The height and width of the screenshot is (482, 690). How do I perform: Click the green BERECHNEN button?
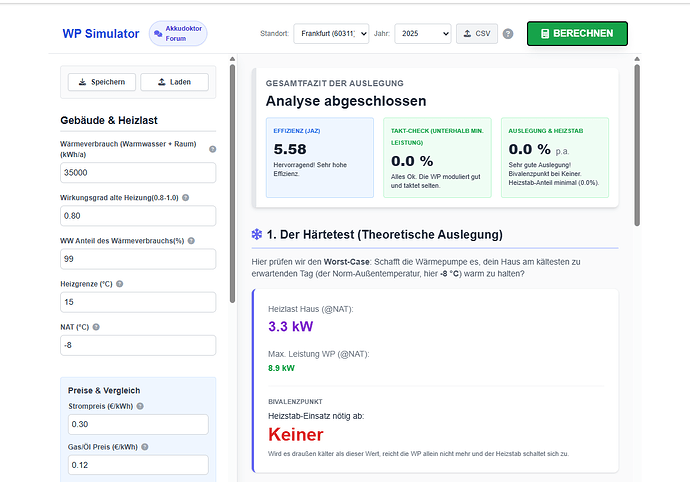577,33
